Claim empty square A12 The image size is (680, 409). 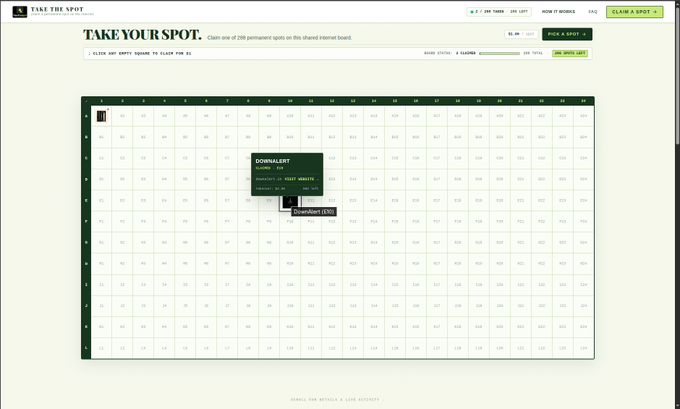tap(332, 116)
